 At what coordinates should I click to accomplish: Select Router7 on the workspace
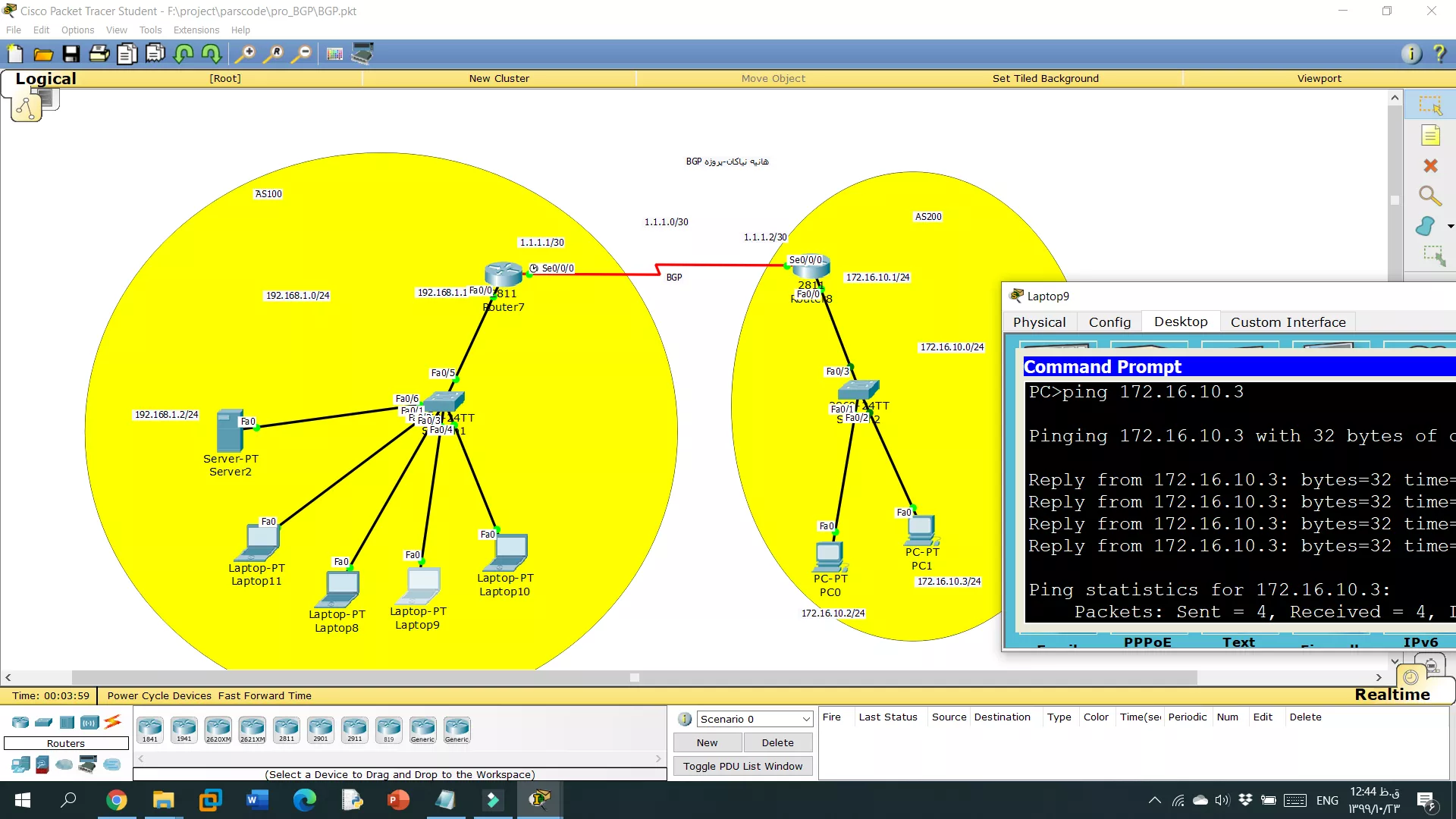click(504, 275)
